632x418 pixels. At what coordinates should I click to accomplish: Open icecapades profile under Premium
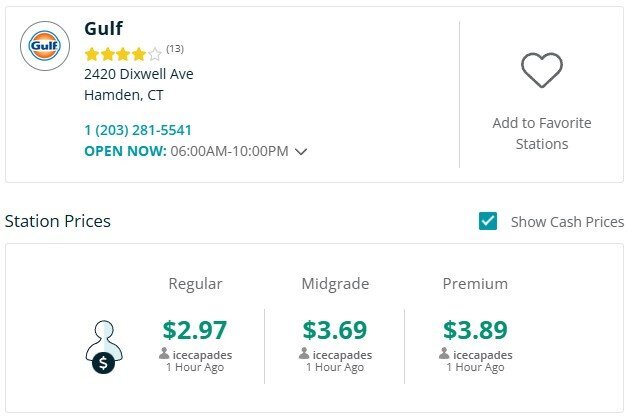coord(482,354)
